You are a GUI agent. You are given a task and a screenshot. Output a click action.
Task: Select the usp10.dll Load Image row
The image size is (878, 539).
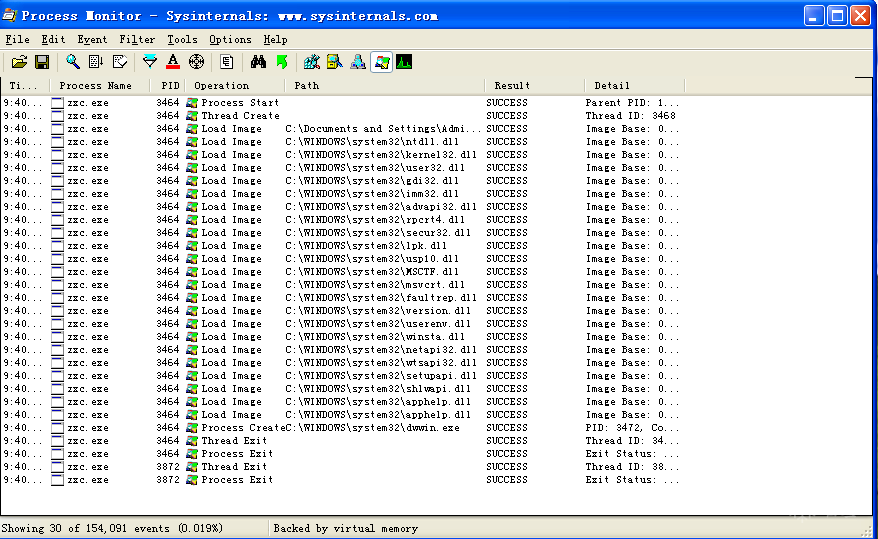click(x=342, y=259)
